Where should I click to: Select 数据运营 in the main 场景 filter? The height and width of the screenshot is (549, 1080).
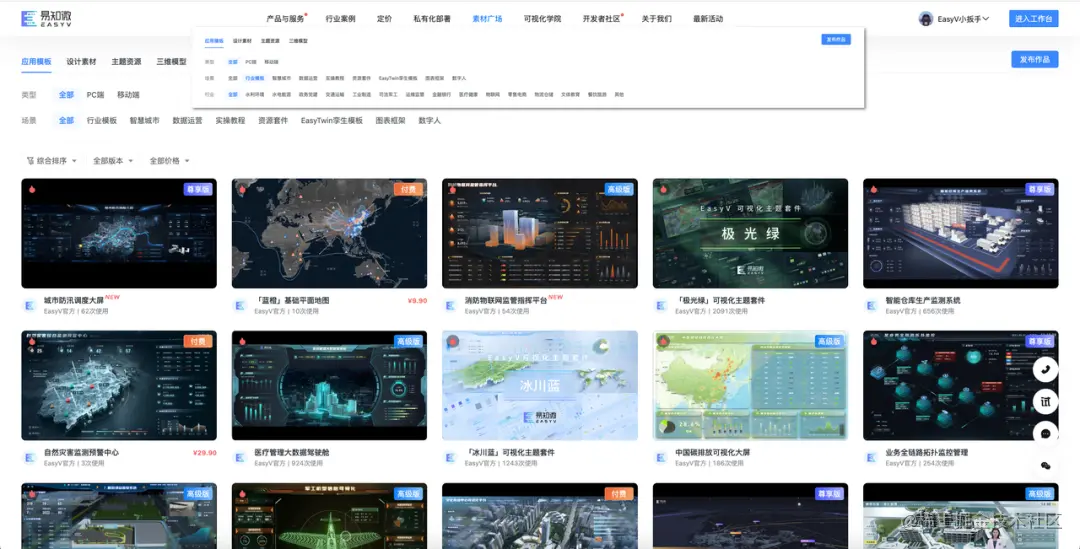click(x=187, y=120)
